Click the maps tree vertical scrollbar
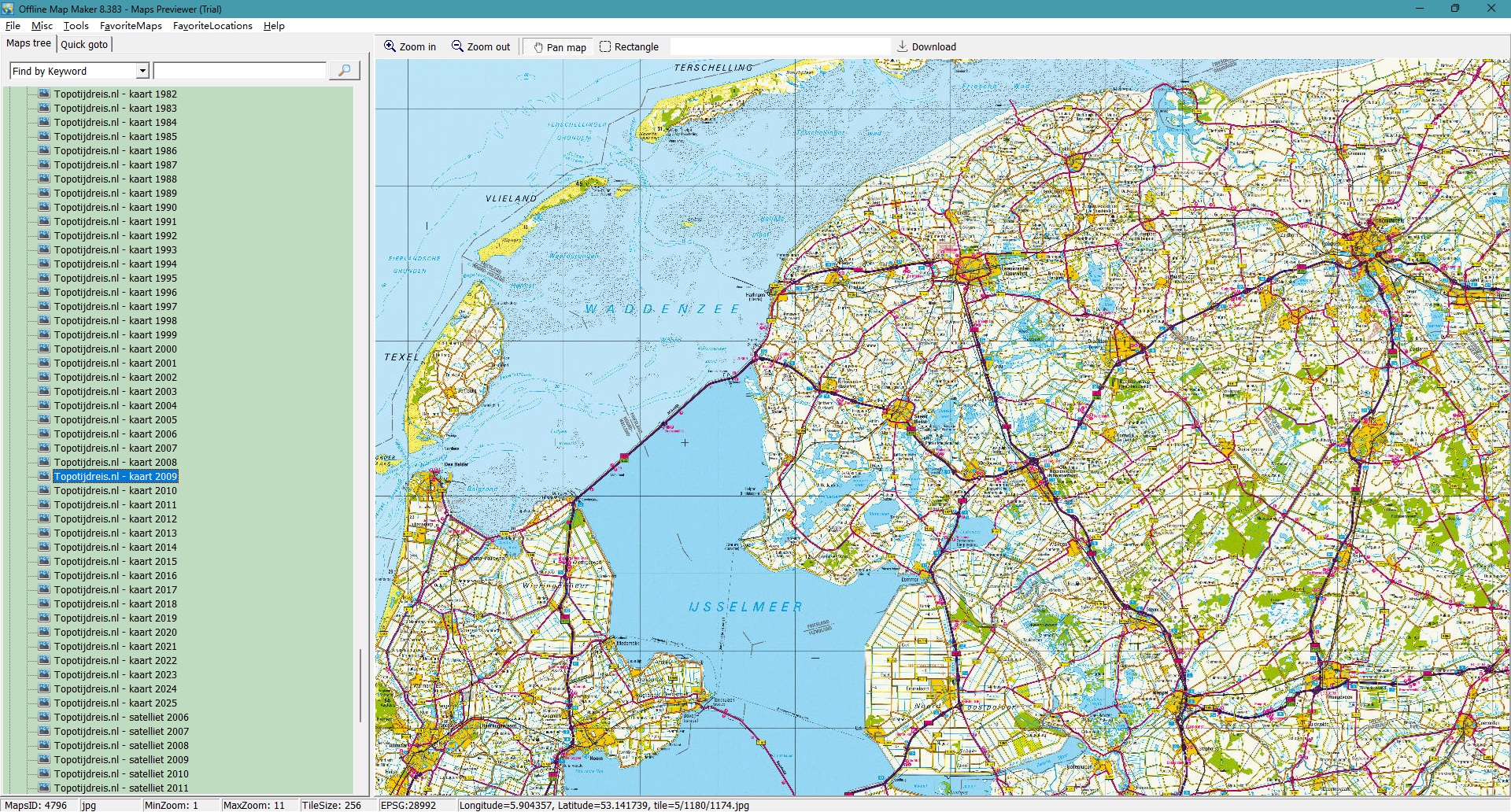 click(360, 685)
